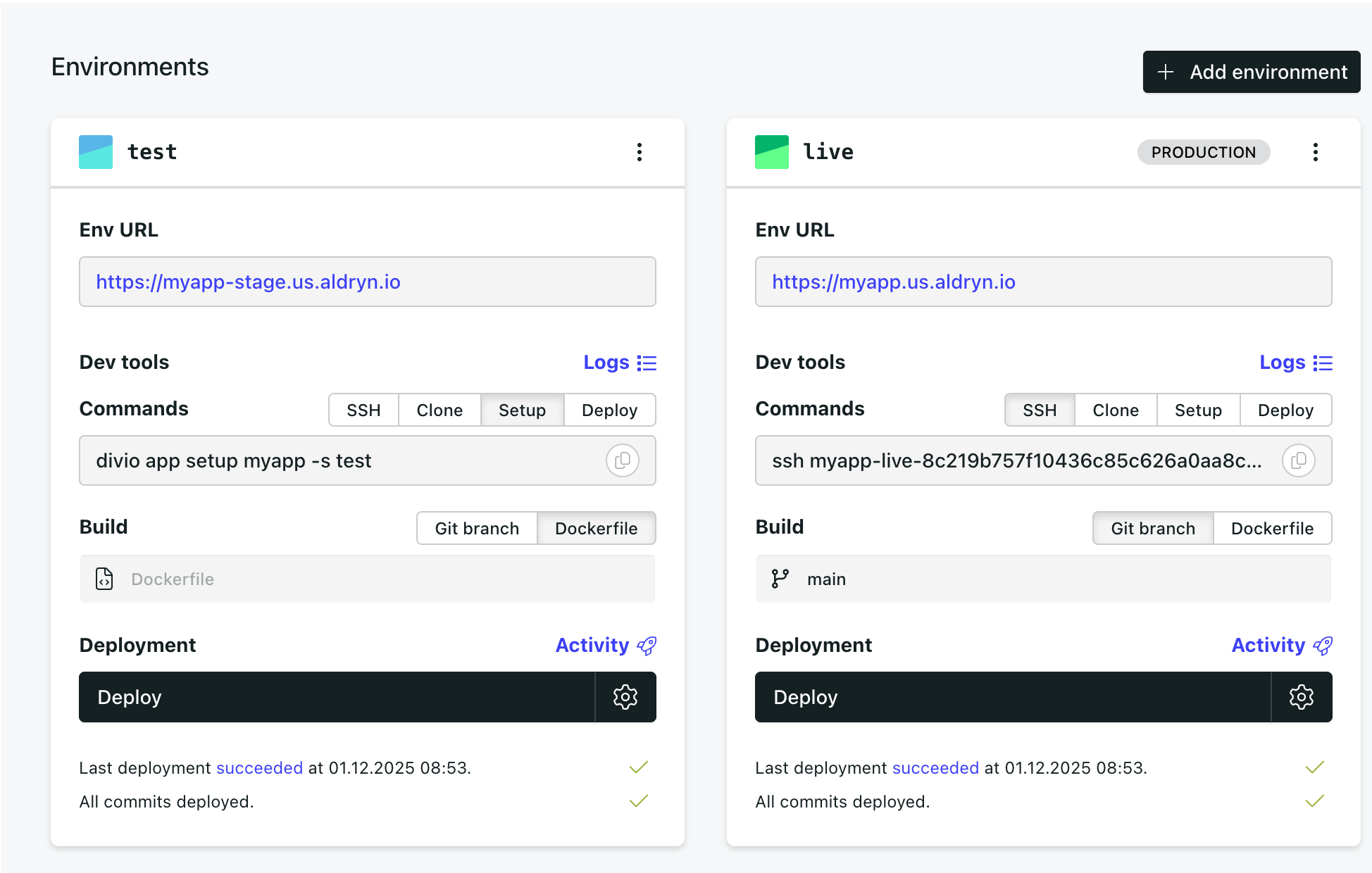Click the green live environment color icon
This screenshot has height=873, width=1372.
771,152
